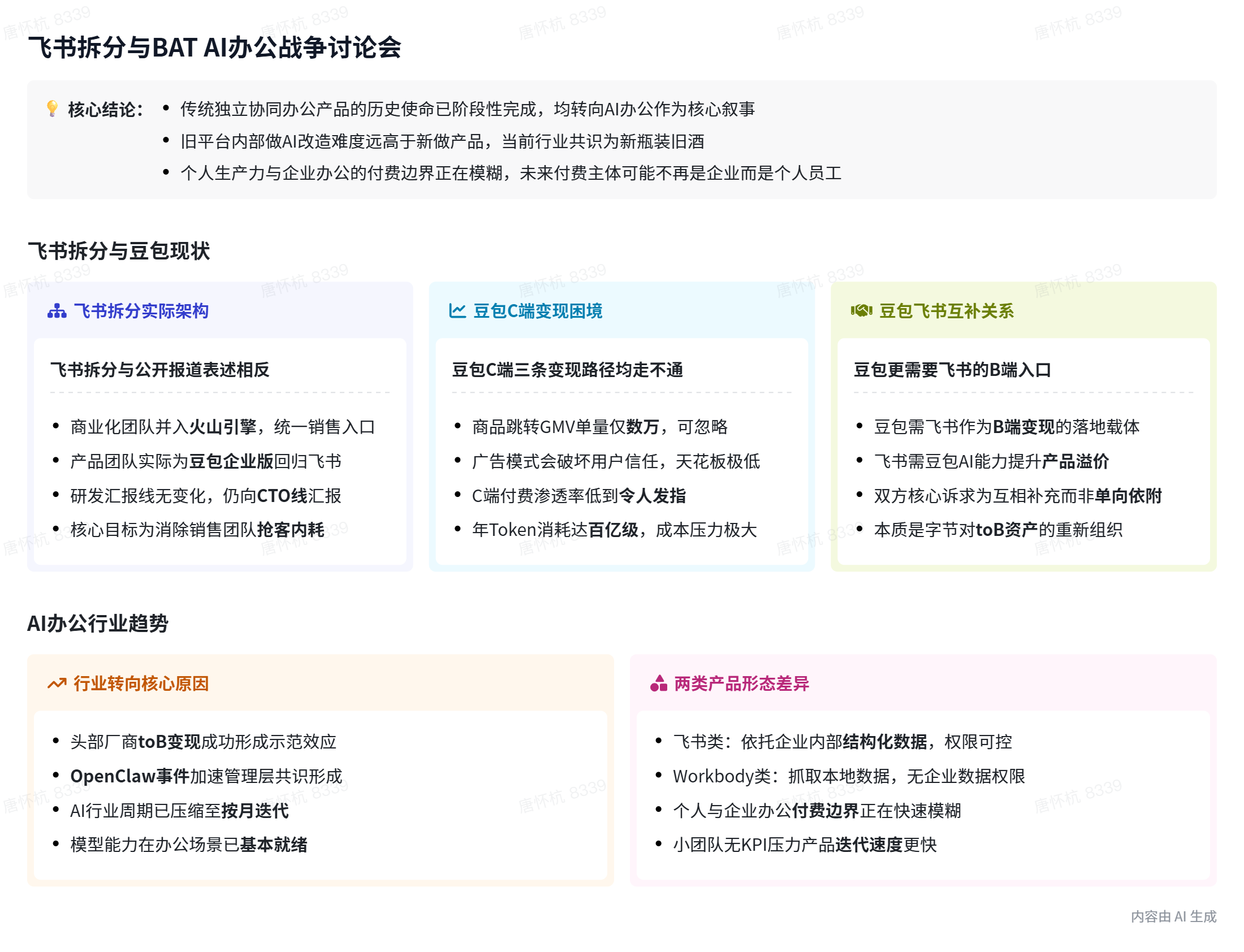Screen dimensions: 1244x952
Task: Click the bullet 个人生产力与企业办公的付费边界正在模糊
Action: (511, 173)
